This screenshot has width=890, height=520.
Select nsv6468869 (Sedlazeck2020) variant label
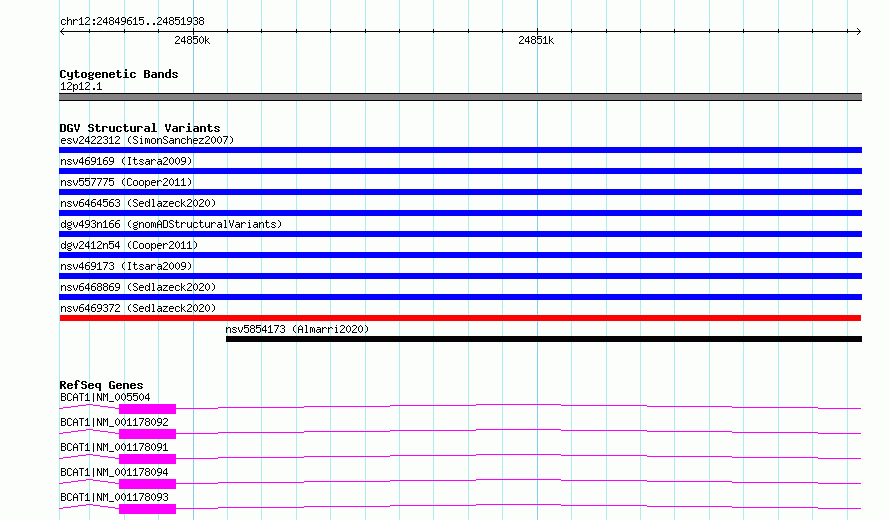click(138, 287)
